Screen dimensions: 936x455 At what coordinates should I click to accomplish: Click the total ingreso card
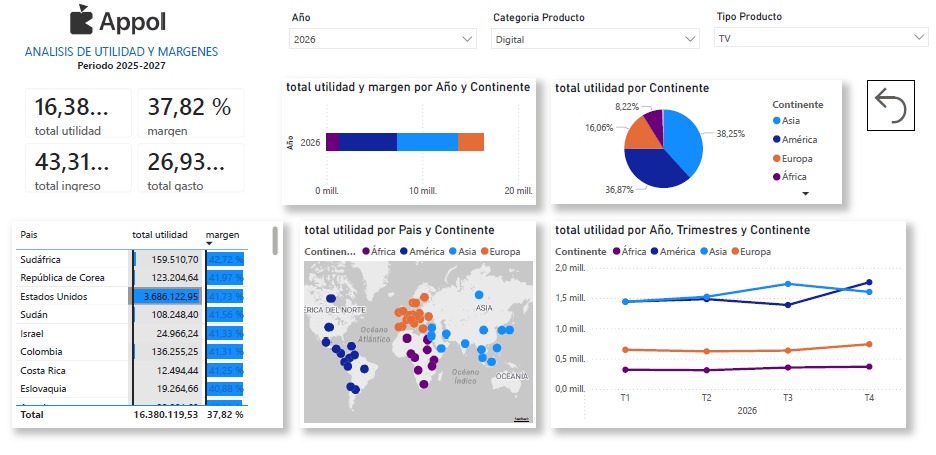[78, 167]
